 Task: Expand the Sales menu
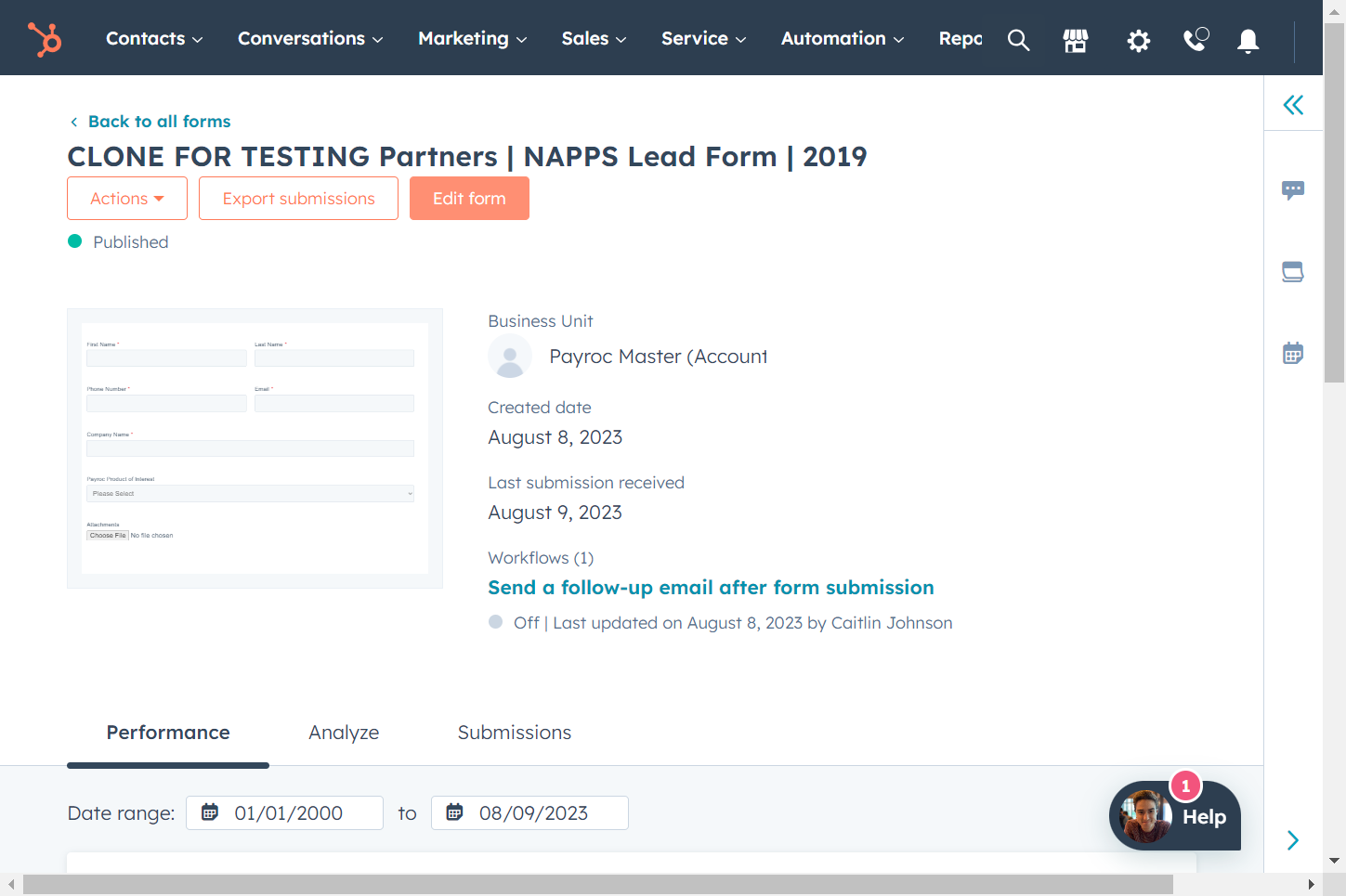(595, 38)
